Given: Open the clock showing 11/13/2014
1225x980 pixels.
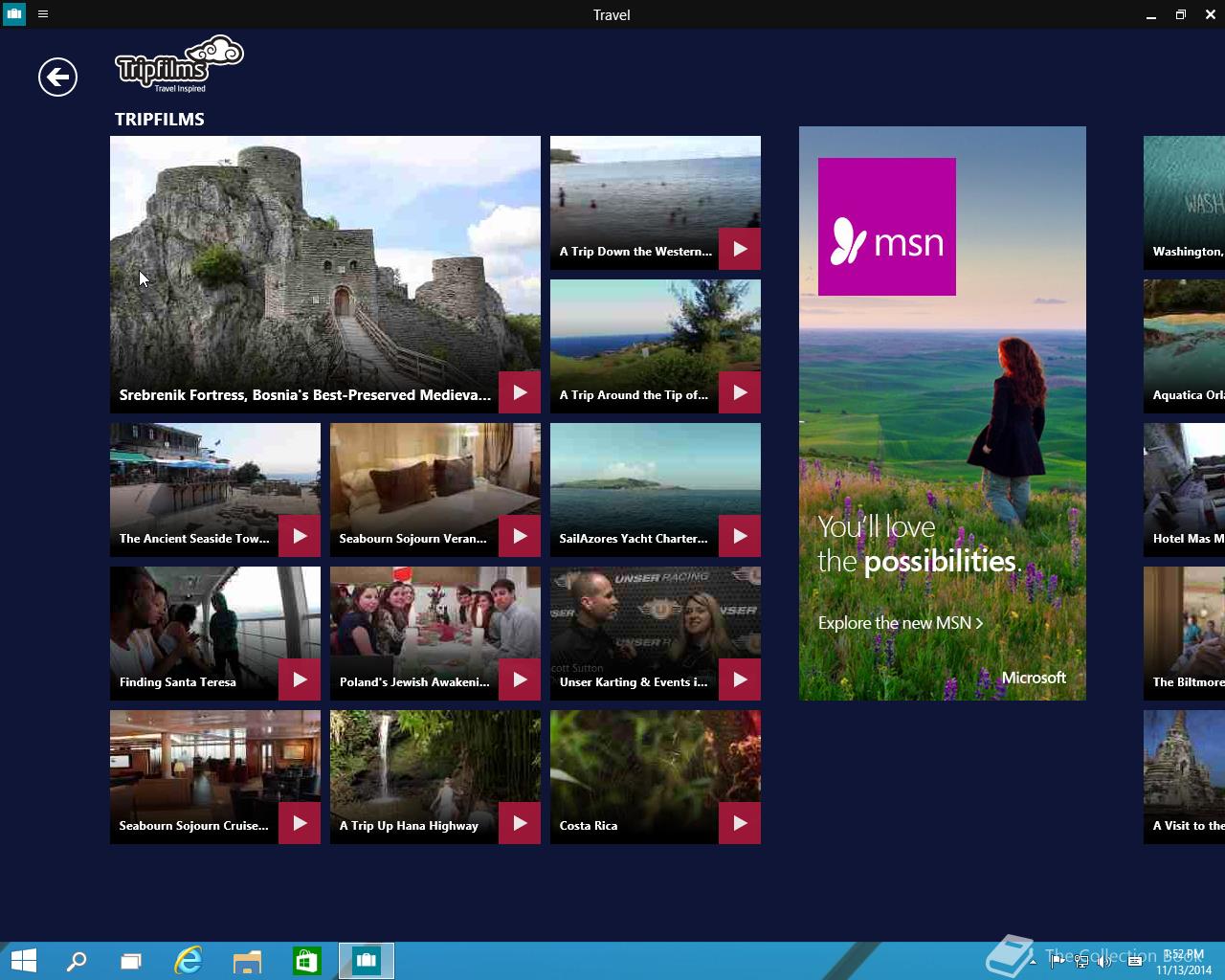Looking at the screenshot, I should (1184, 962).
